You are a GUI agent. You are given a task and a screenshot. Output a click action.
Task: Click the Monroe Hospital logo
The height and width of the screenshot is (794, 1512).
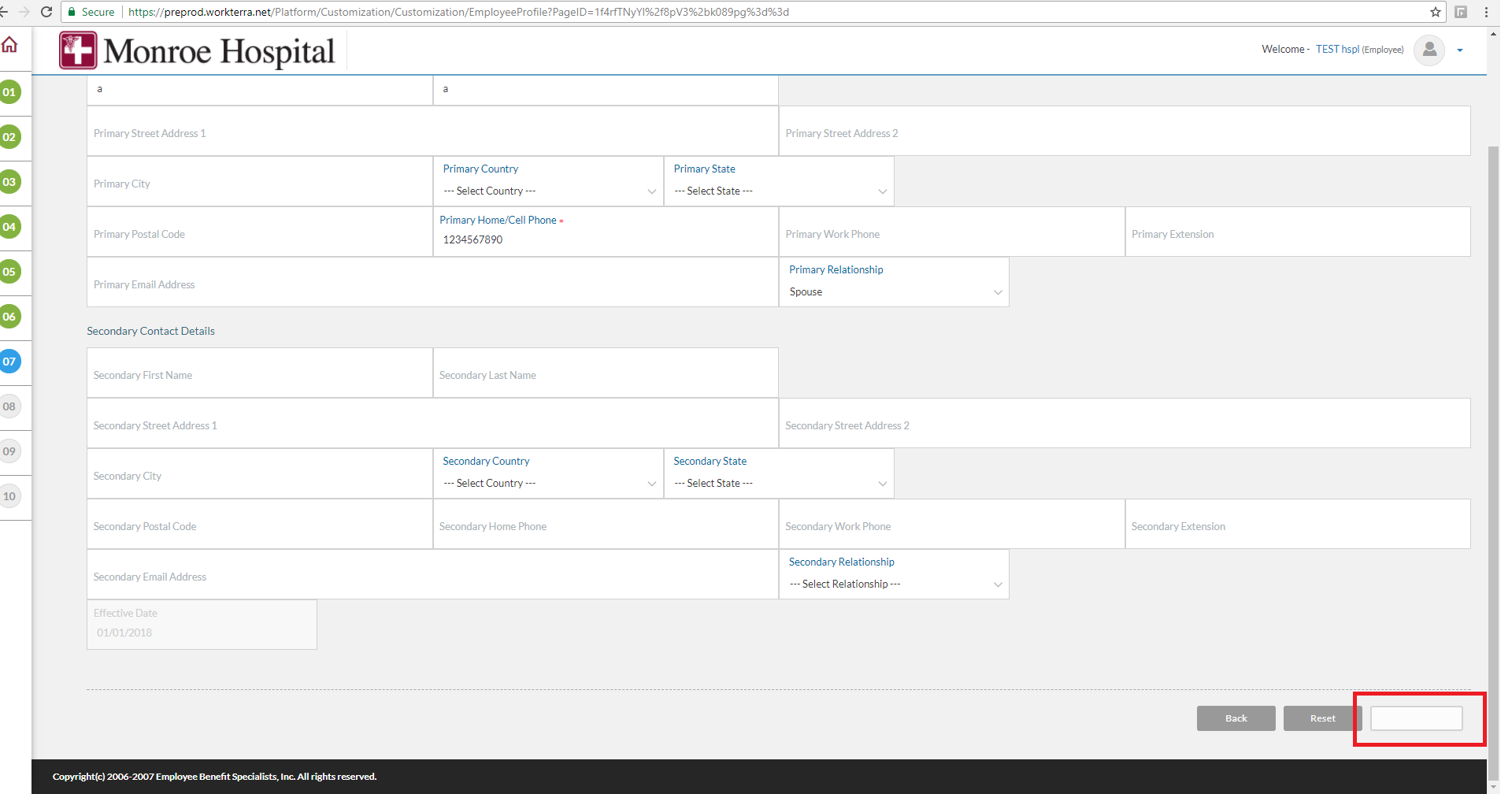pyautogui.click(x=198, y=51)
